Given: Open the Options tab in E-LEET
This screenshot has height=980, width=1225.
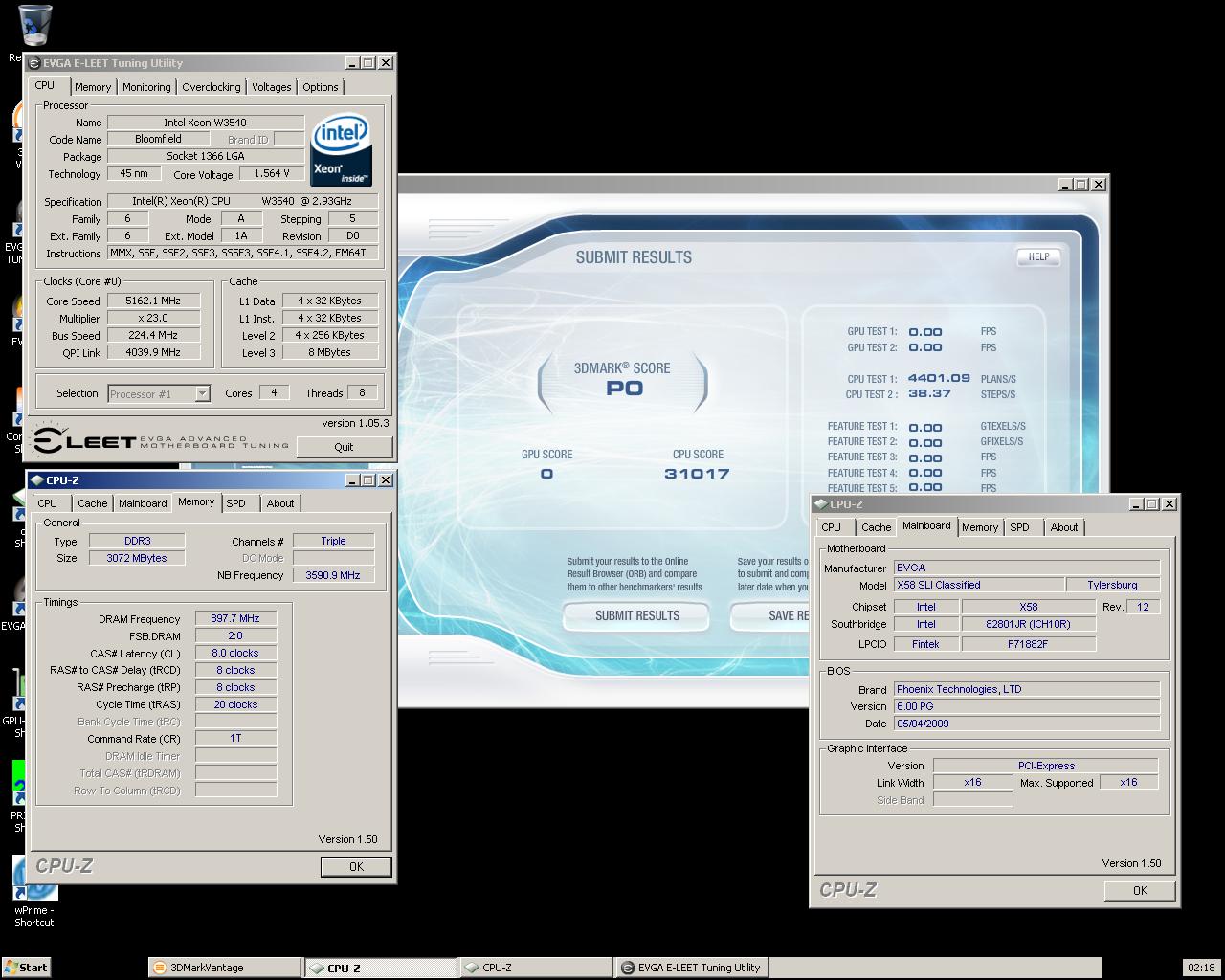Looking at the screenshot, I should 321,87.
